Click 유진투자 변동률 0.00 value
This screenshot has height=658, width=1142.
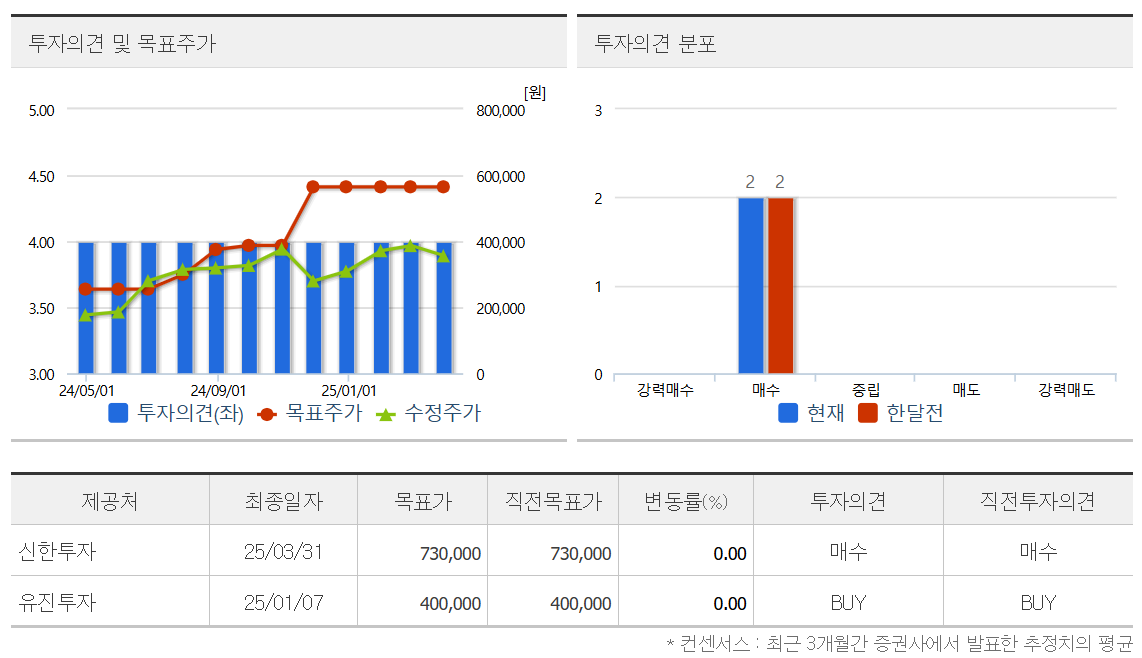coord(730,604)
